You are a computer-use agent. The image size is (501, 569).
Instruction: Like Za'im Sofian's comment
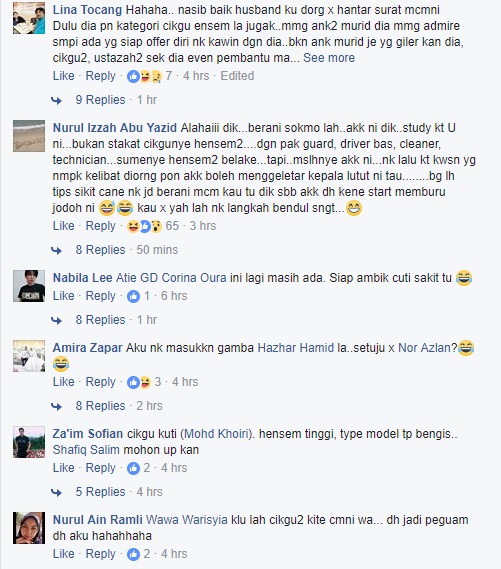(63, 468)
